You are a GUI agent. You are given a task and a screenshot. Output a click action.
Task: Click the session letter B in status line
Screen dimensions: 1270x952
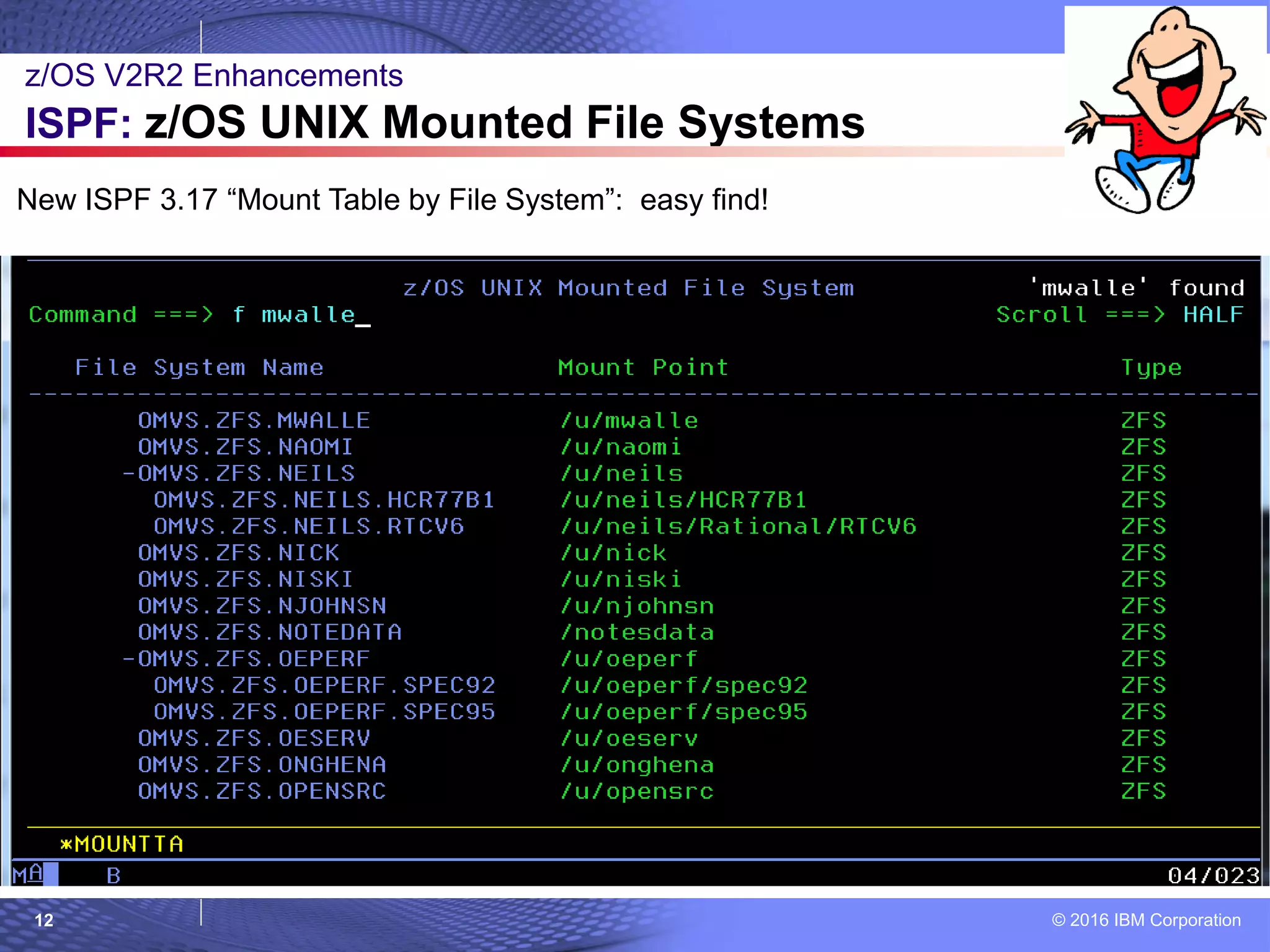tap(113, 875)
